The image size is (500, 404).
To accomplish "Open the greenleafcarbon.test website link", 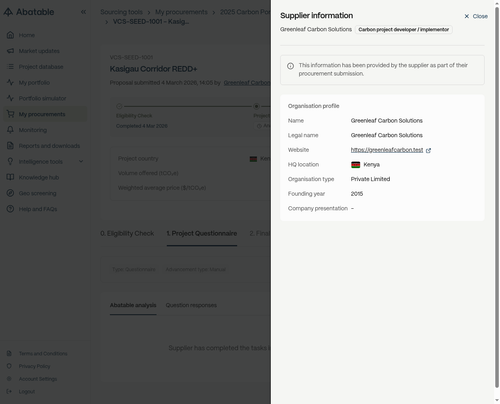I will [387, 150].
